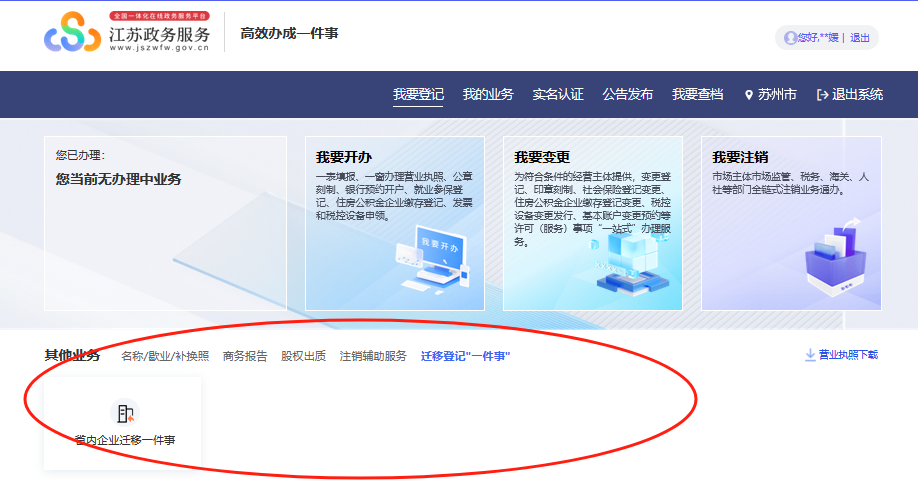Switch to the 商务报告 tab
The image size is (918, 481).
click(x=245, y=356)
